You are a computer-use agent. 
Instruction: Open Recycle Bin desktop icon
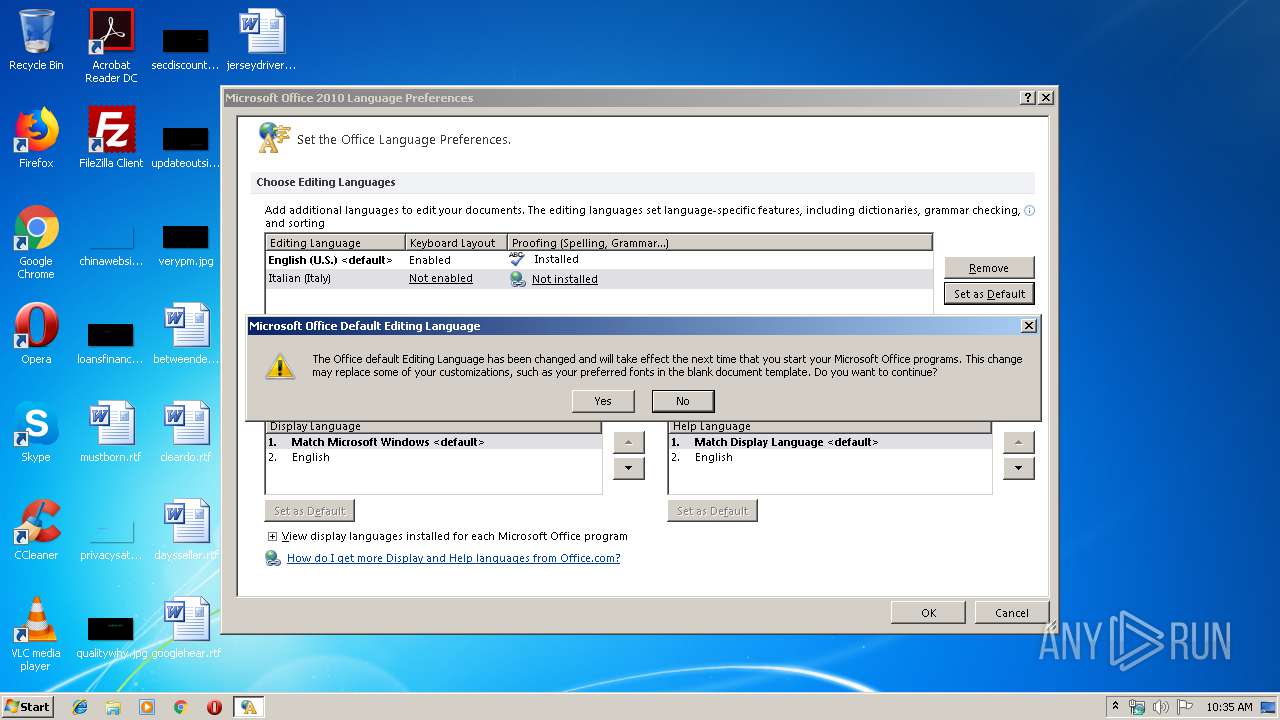pos(36,40)
